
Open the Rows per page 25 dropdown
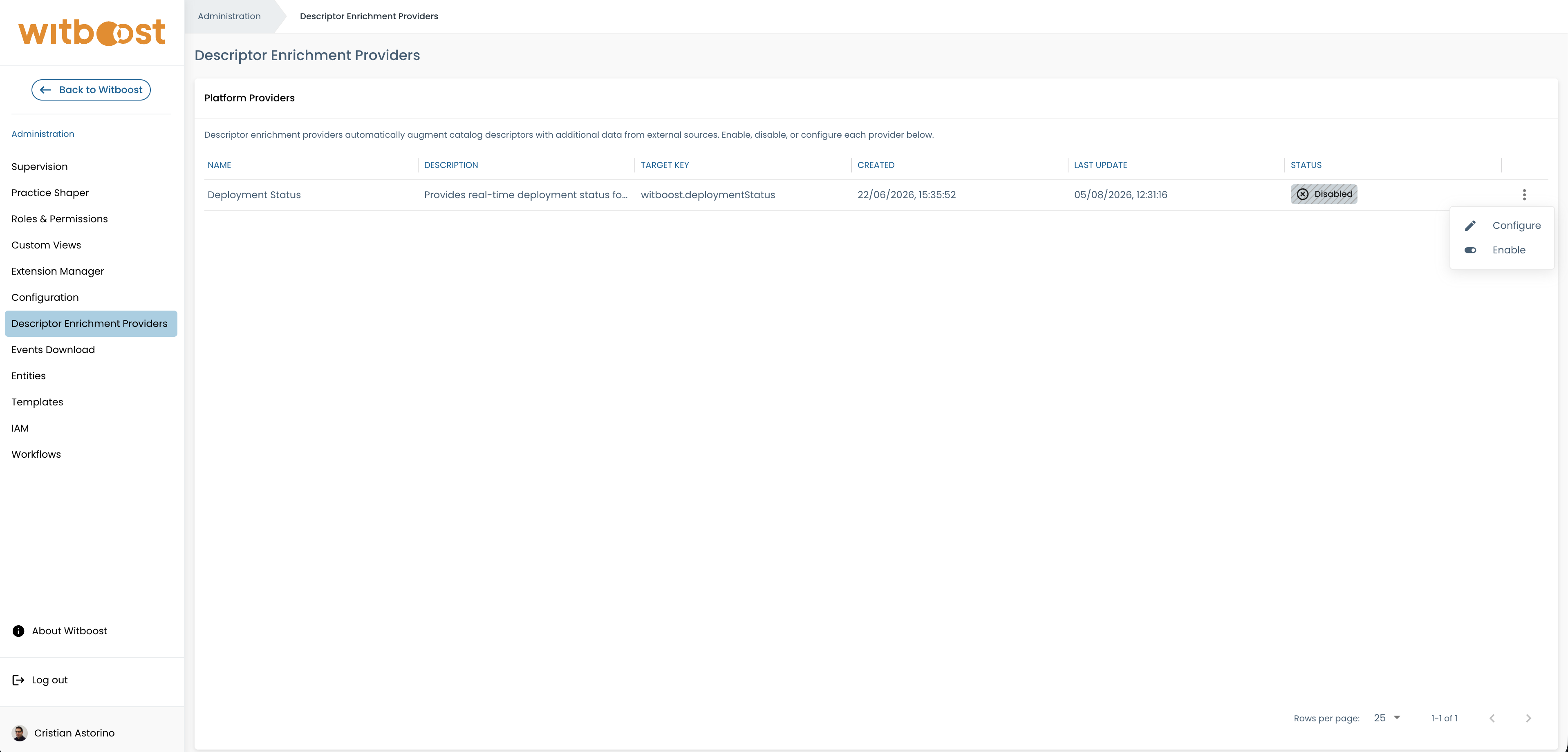[1387, 718]
